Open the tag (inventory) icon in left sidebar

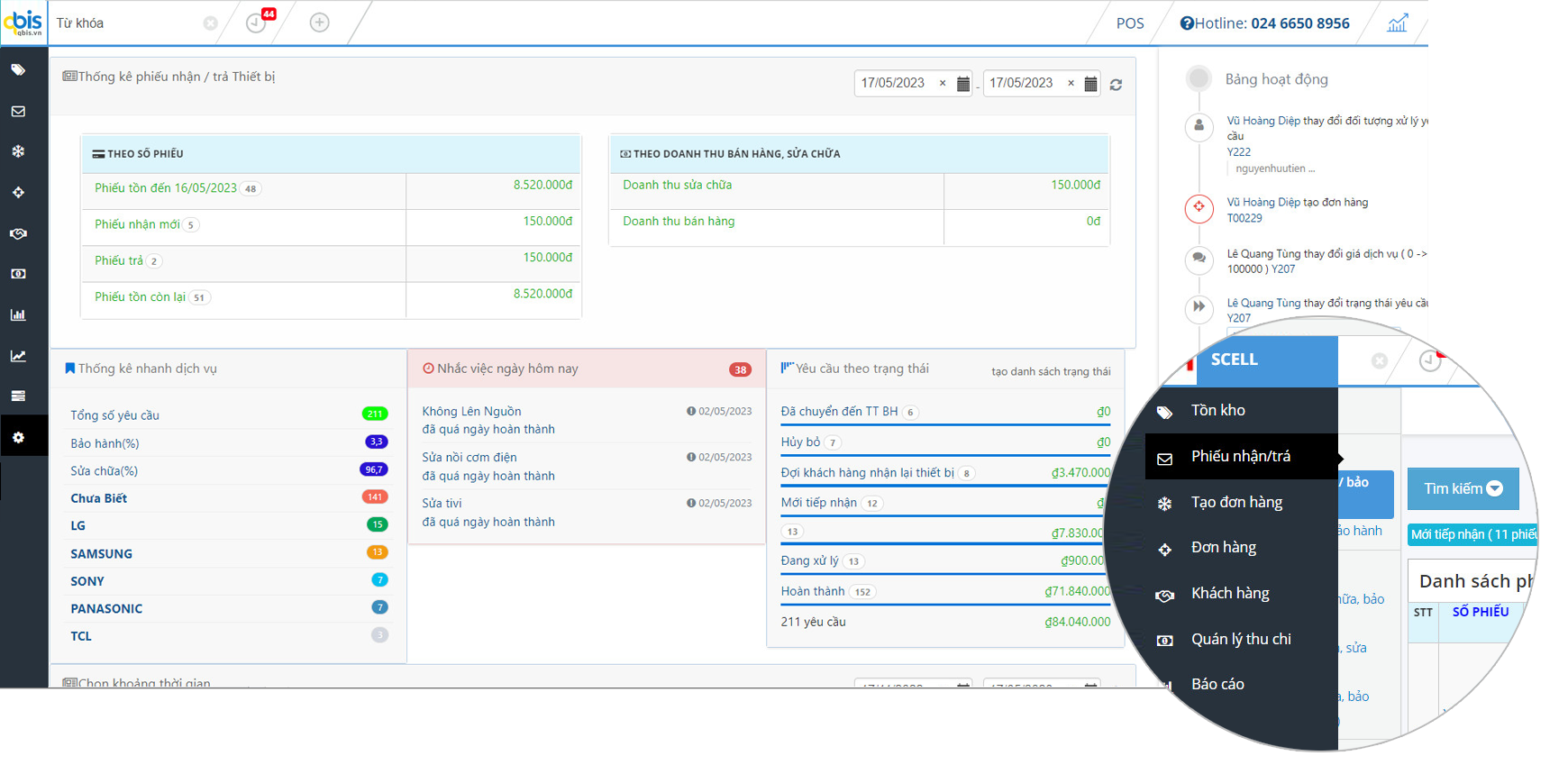tap(18, 69)
